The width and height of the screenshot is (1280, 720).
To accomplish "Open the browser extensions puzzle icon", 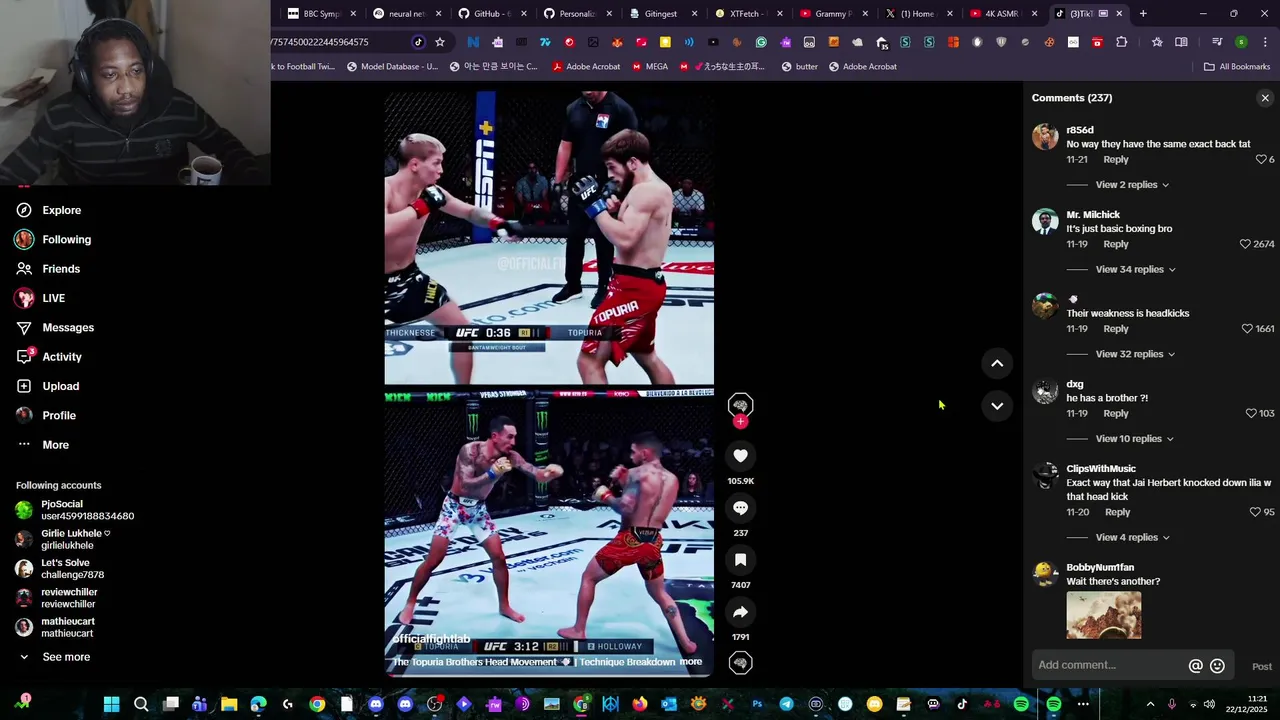I will (1121, 42).
